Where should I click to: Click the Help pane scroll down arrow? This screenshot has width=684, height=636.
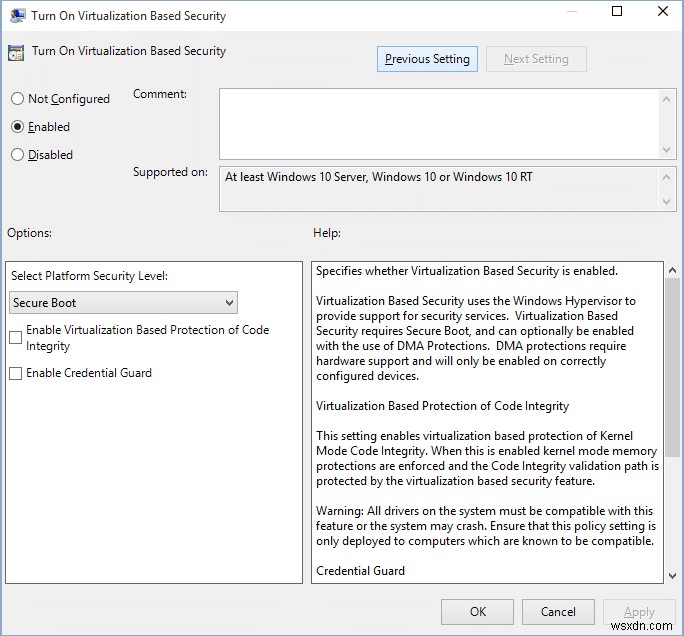pyautogui.click(x=673, y=576)
